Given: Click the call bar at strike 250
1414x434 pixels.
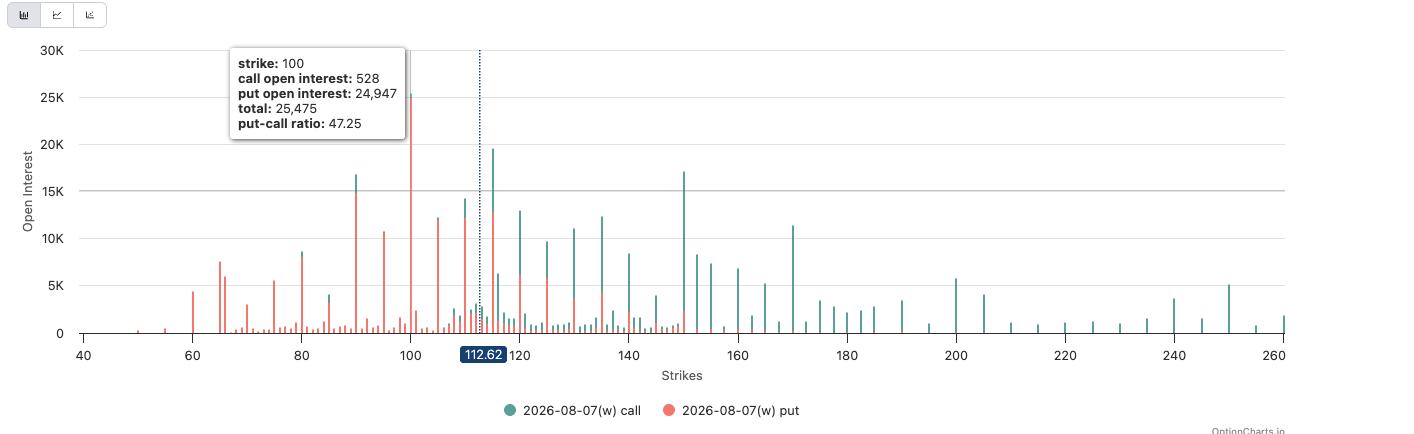Looking at the screenshot, I should click(x=1229, y=309).
